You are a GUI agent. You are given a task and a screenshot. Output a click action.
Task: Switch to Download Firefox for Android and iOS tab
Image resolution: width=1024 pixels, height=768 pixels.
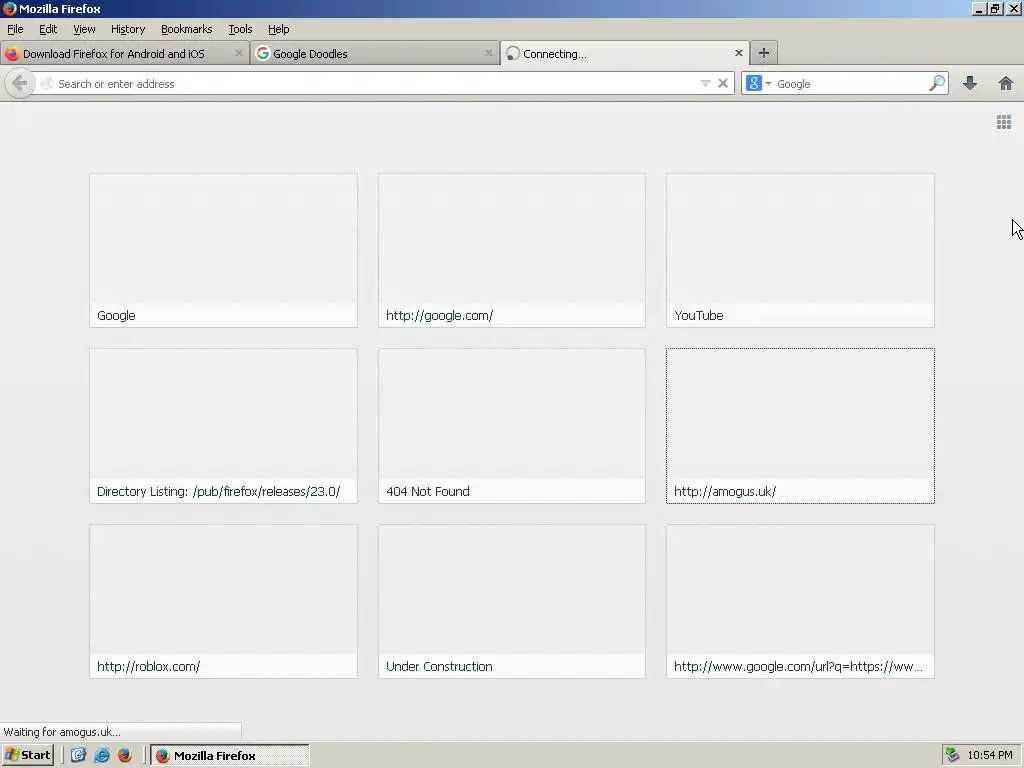(x=125, y=54)
